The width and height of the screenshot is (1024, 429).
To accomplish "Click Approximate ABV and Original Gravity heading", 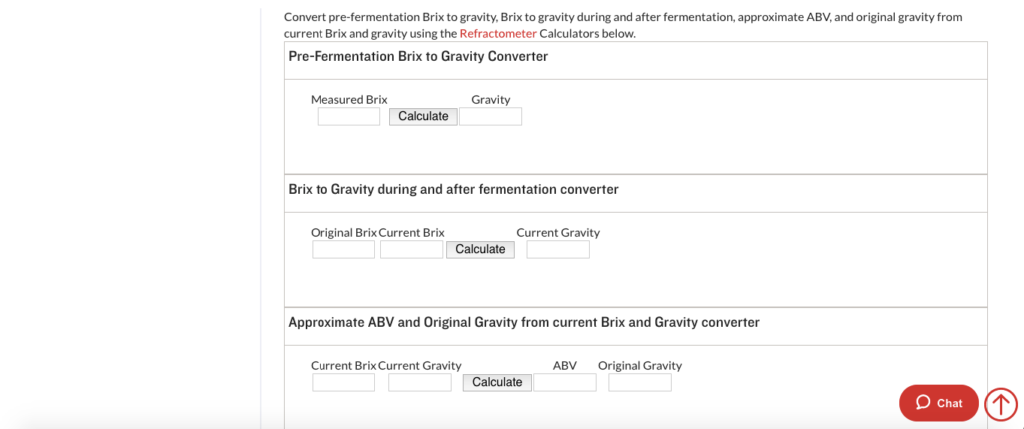I will (524, 323).
